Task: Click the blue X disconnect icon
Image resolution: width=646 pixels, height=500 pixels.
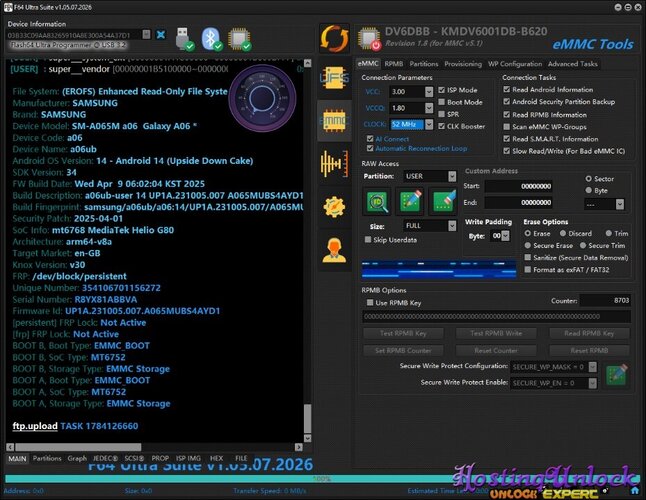Action: [161, 35]
